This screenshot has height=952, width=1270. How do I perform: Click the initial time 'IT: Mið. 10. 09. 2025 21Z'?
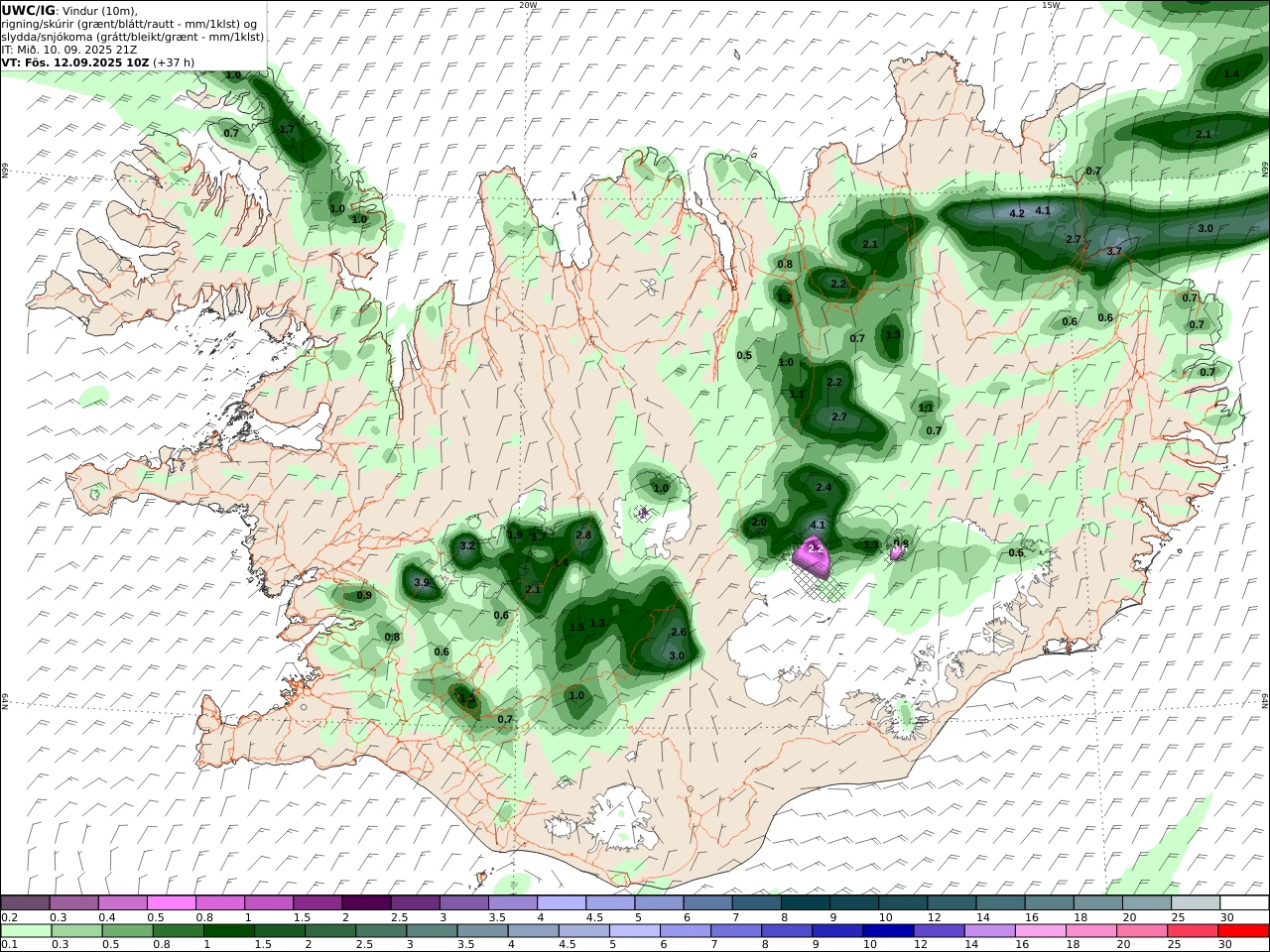pyautogui.click(x=68, y=49)
